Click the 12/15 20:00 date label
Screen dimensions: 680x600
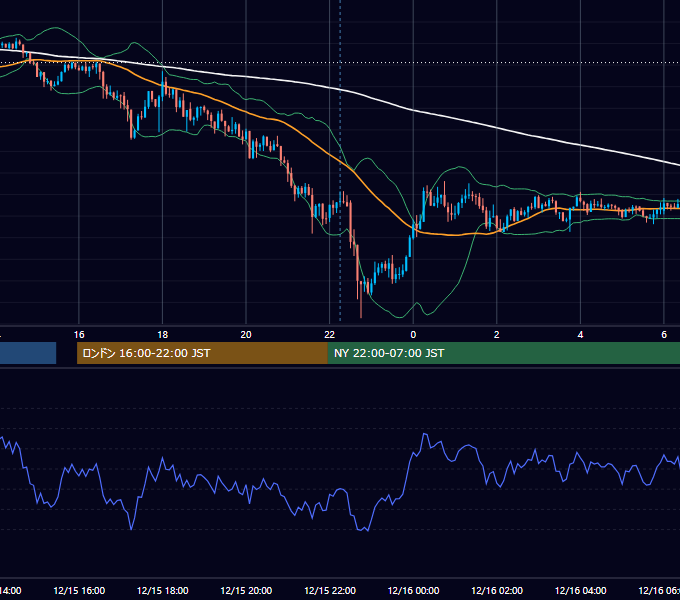point(246,590)
